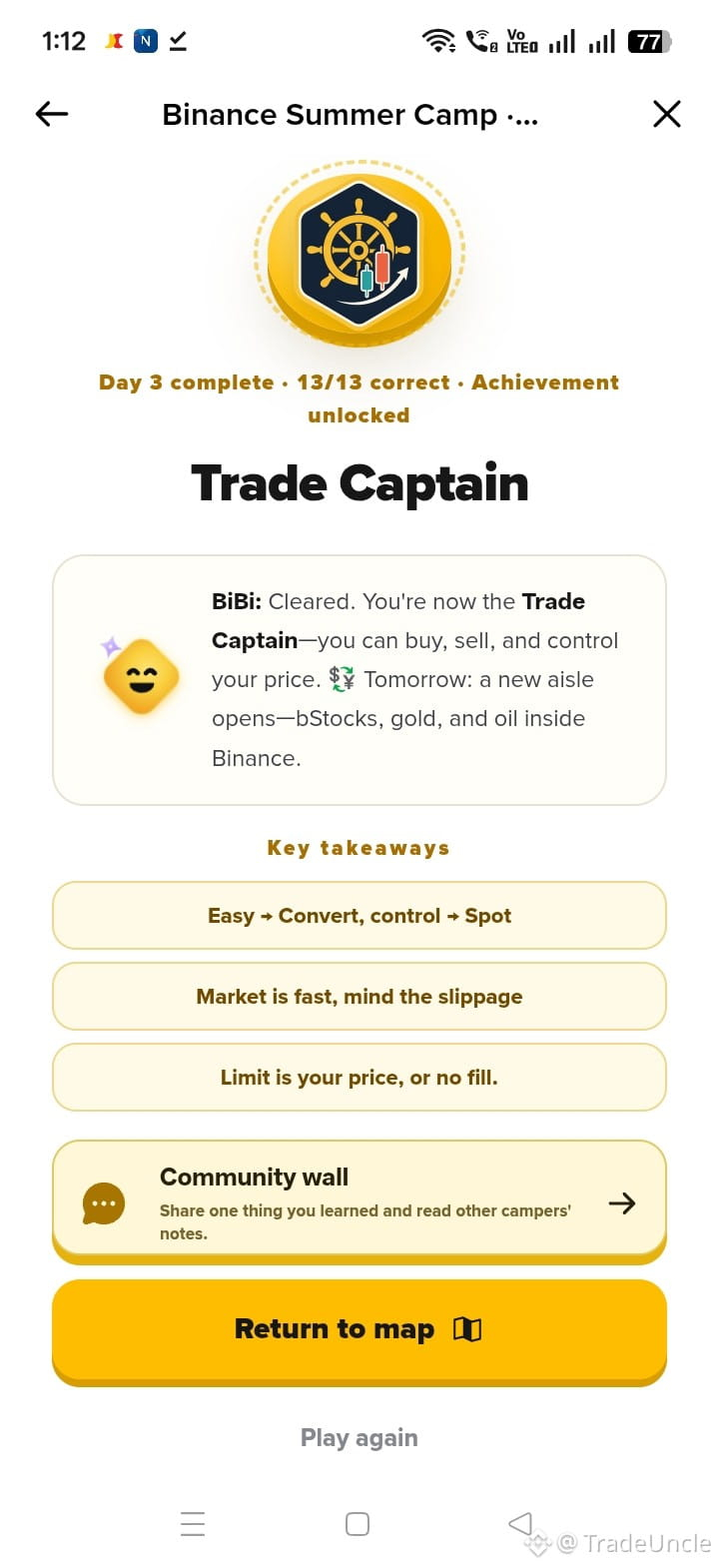
Task: Tap the map icon on Return button
Action: point(467,1329)
